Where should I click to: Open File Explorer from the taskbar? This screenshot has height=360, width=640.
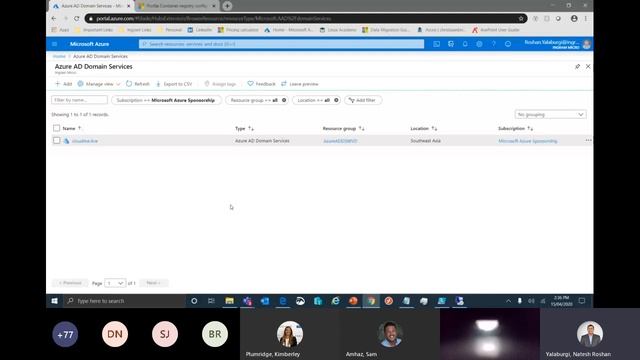tap(229, 301)
